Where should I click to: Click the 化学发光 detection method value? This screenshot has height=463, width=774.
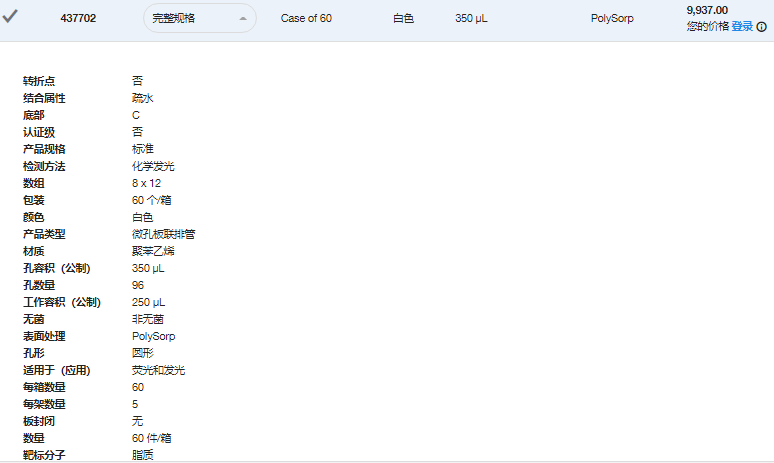click(x=153, y=166)
